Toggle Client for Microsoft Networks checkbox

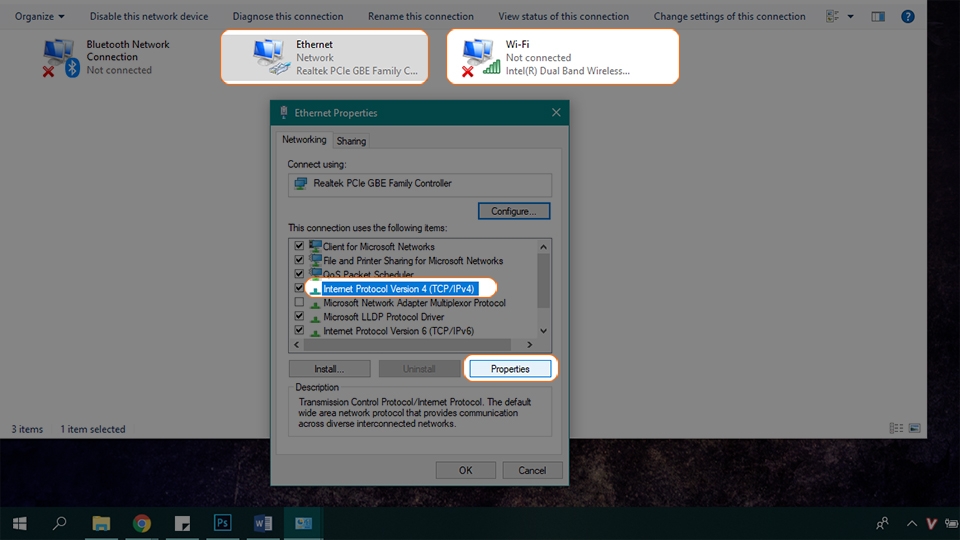(x=299, y=246)
